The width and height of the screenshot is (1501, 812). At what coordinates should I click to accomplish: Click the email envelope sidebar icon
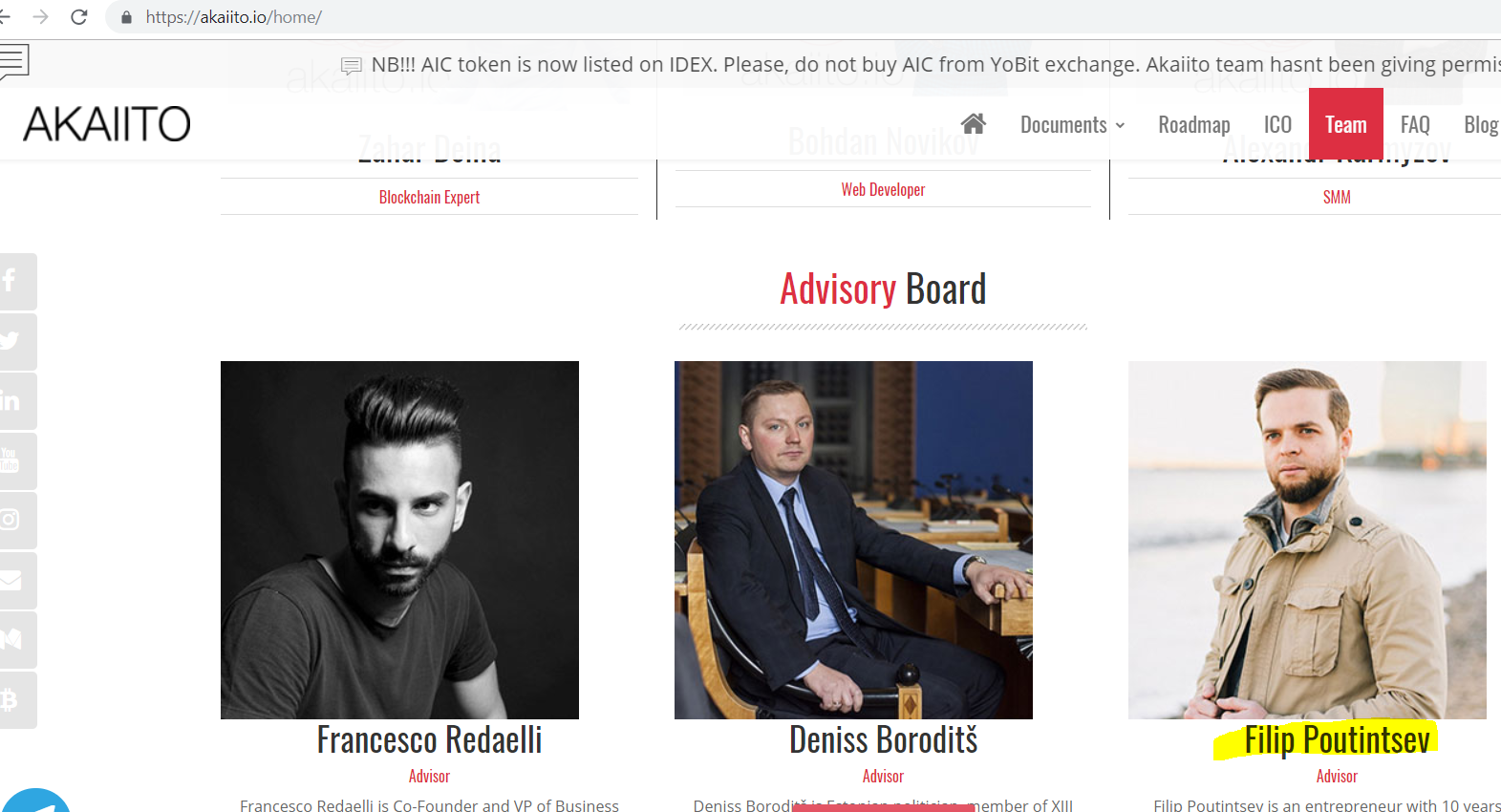coord(14,580)
